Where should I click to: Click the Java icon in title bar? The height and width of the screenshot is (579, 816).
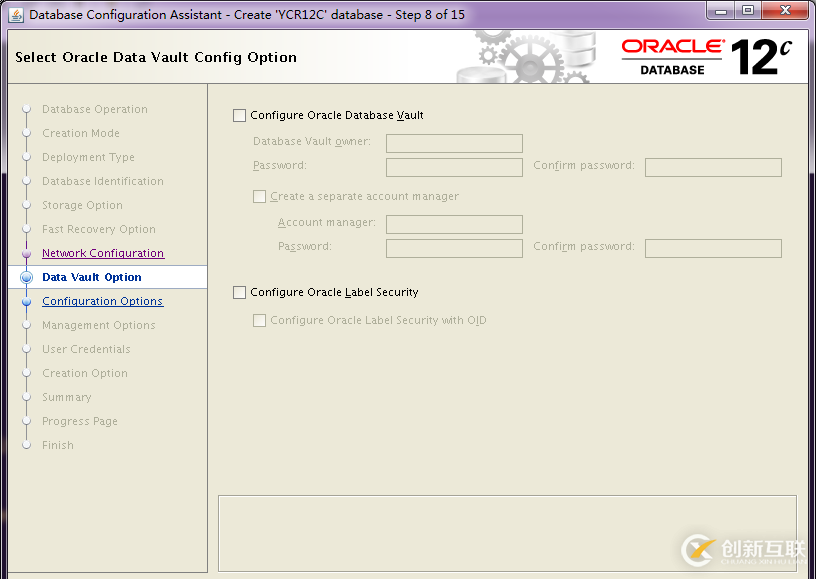(16, 15)
